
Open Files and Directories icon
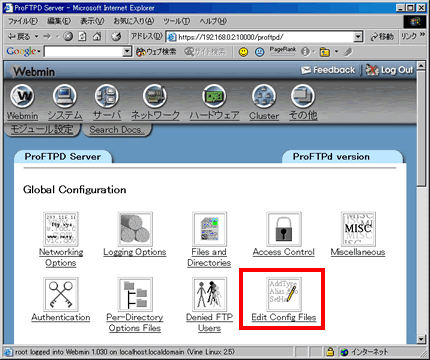click(x=209, y=229)
